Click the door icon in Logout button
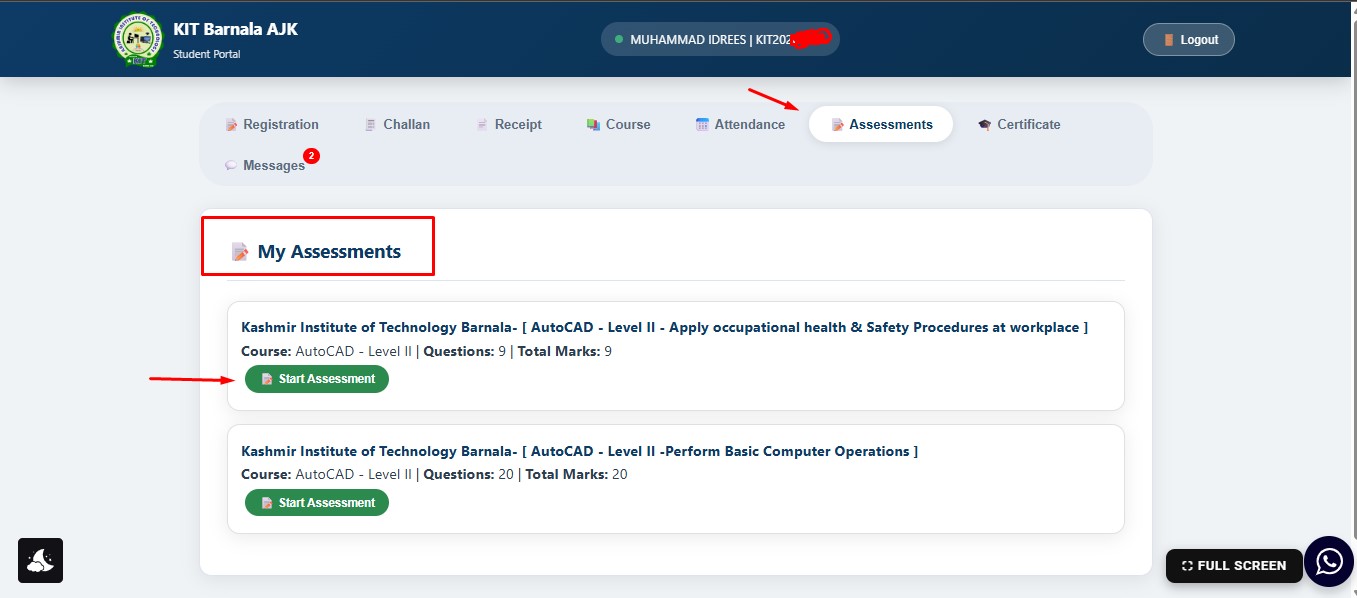 (x=1168, y=40)
